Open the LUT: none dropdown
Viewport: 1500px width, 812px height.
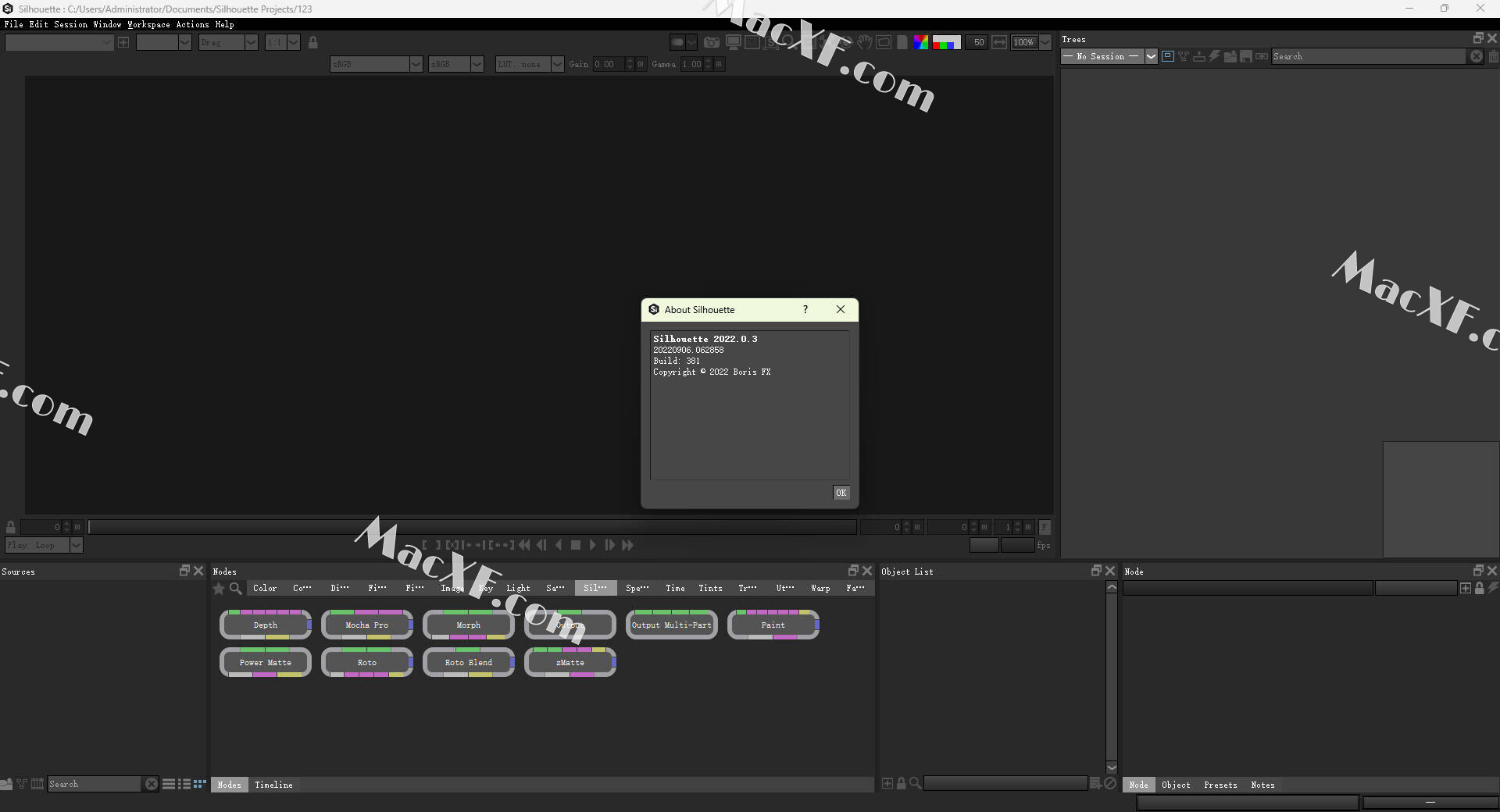click(557, 64)
